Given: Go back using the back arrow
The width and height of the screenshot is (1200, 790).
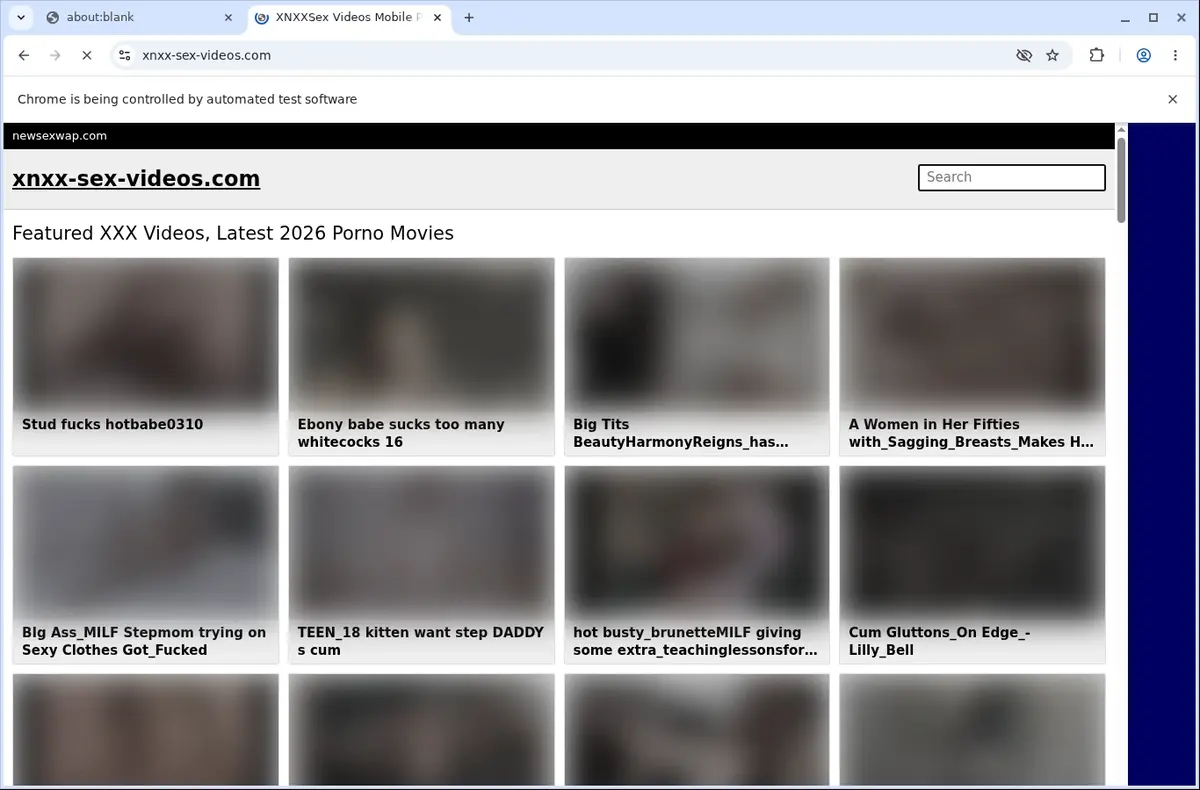Looking at the screenshot, I should click(x=24, y=56).
